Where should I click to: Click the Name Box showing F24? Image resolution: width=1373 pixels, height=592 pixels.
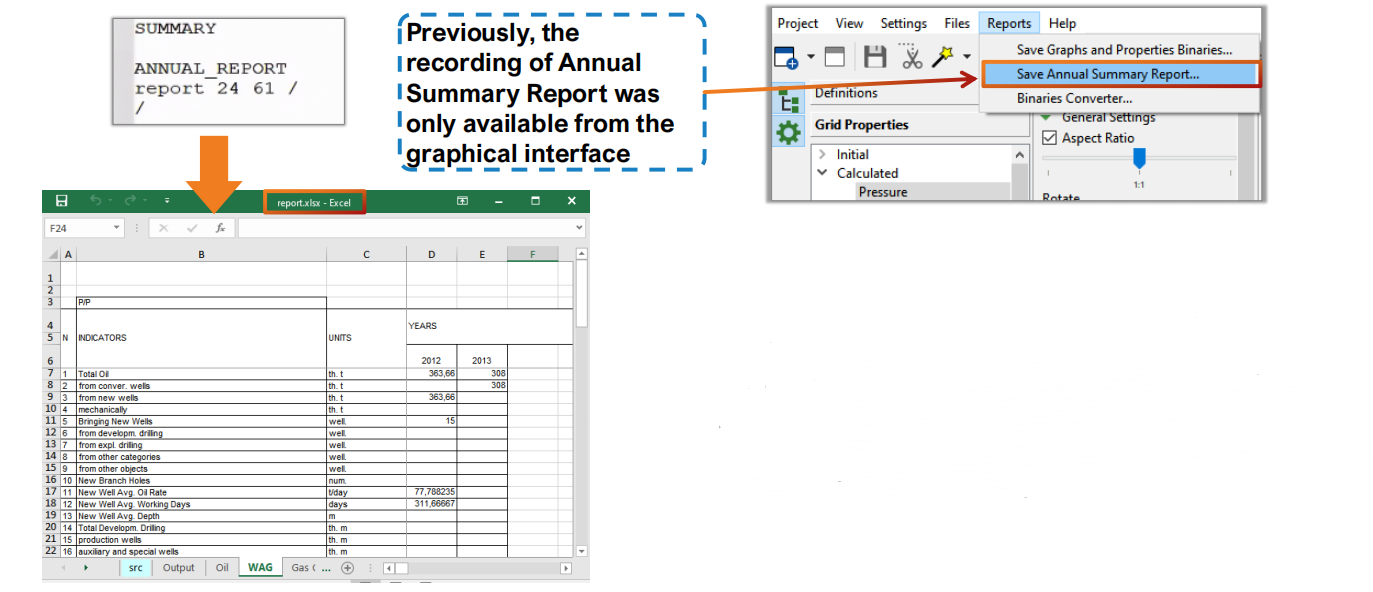[x=77, y=228]
